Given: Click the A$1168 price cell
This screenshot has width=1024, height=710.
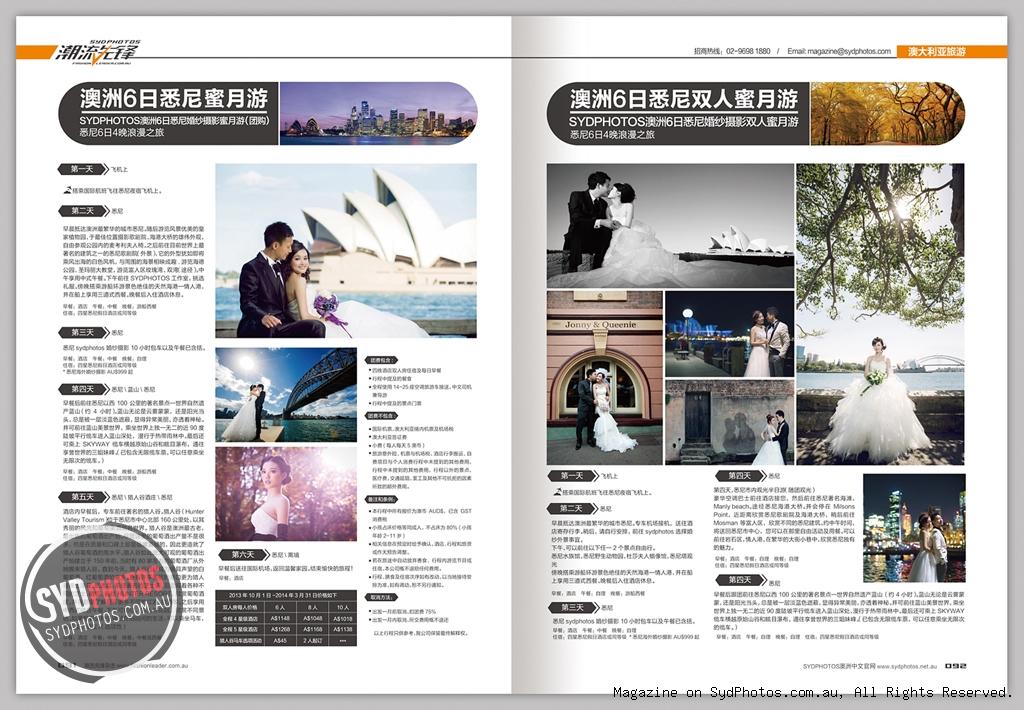Looking at the screenshot, I should (x=312, y=630).
